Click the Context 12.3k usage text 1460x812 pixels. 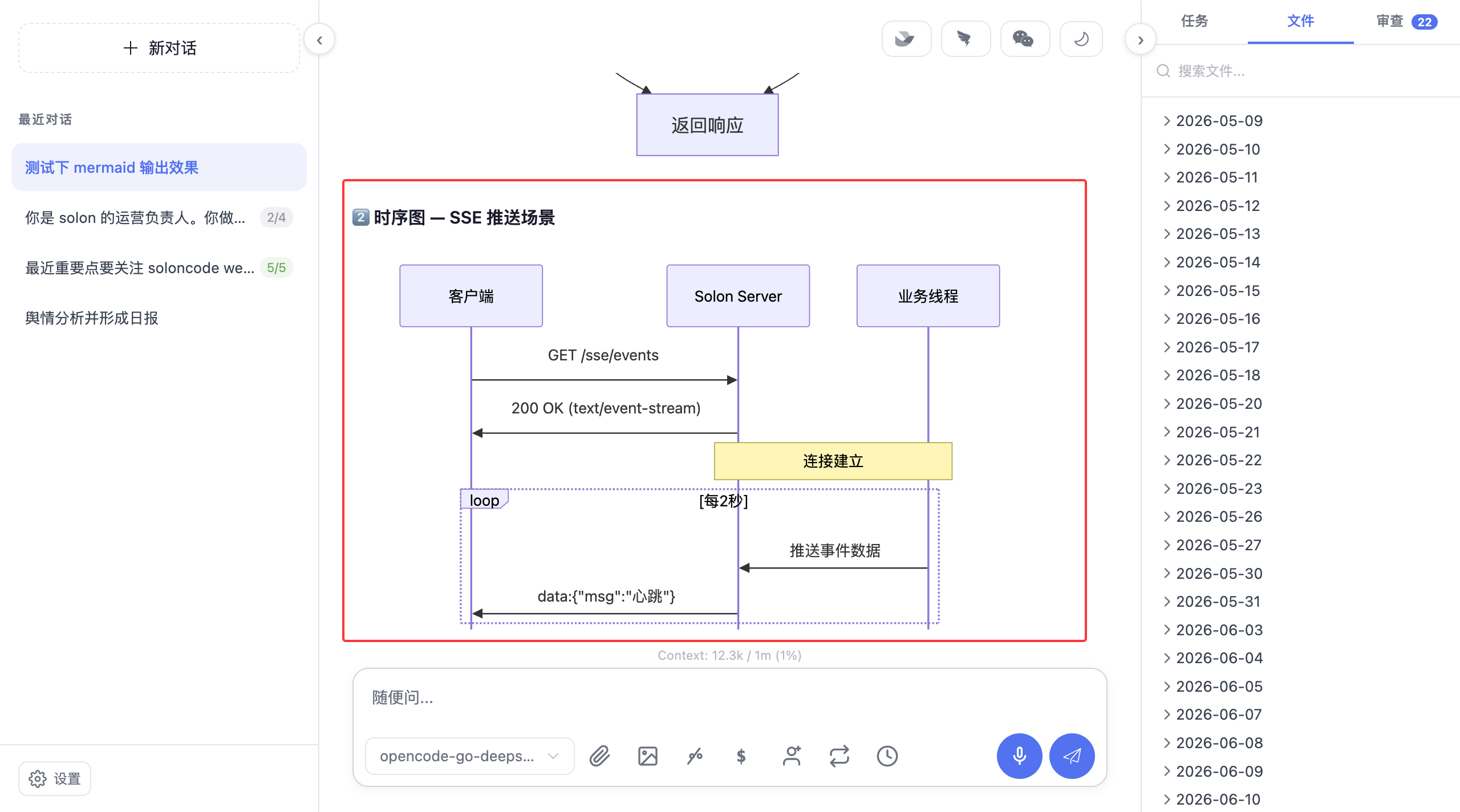click(x=729, y=655)
